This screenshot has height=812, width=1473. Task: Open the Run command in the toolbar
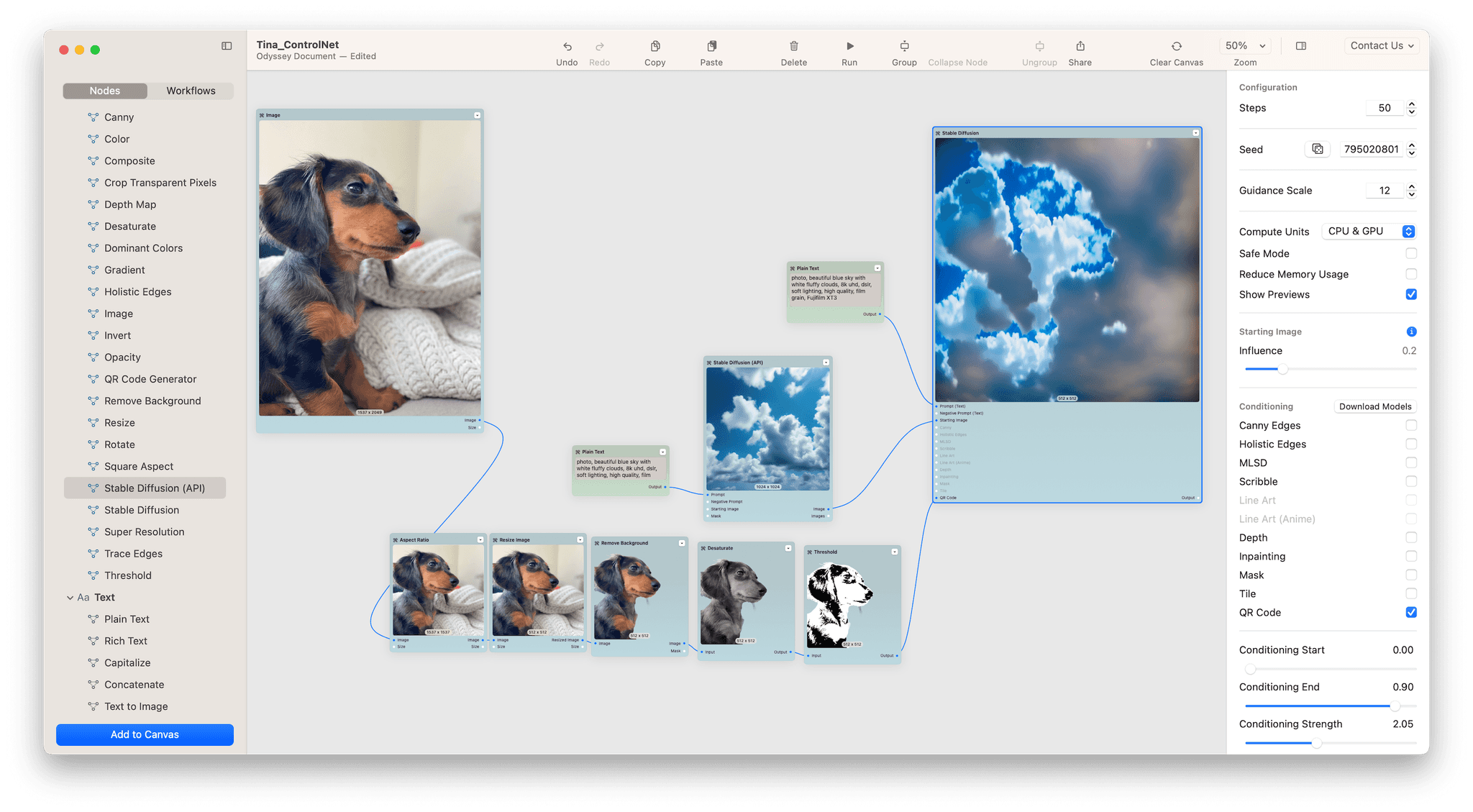[849, 50]
